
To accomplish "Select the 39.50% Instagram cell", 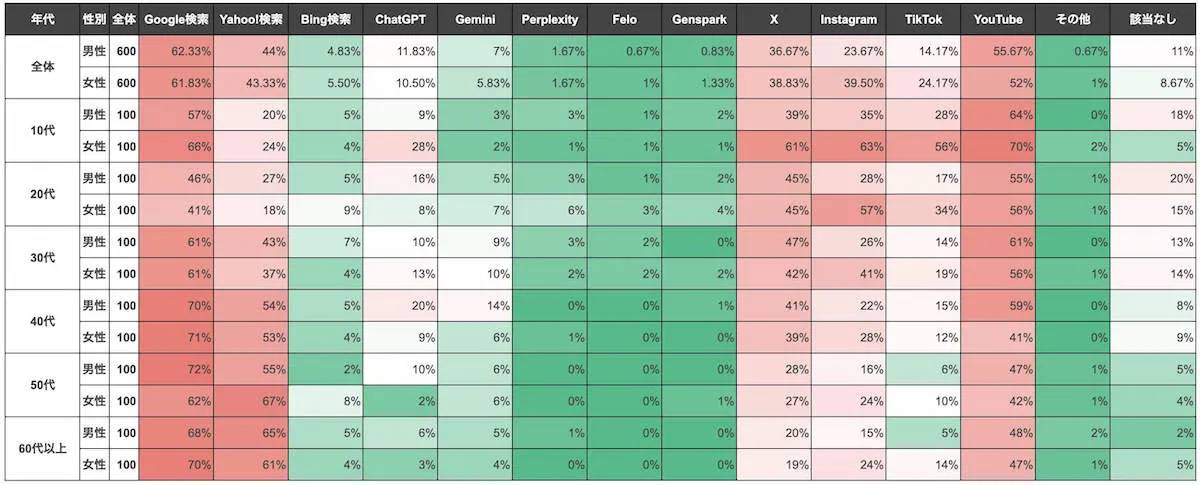I will coord(848,83).
